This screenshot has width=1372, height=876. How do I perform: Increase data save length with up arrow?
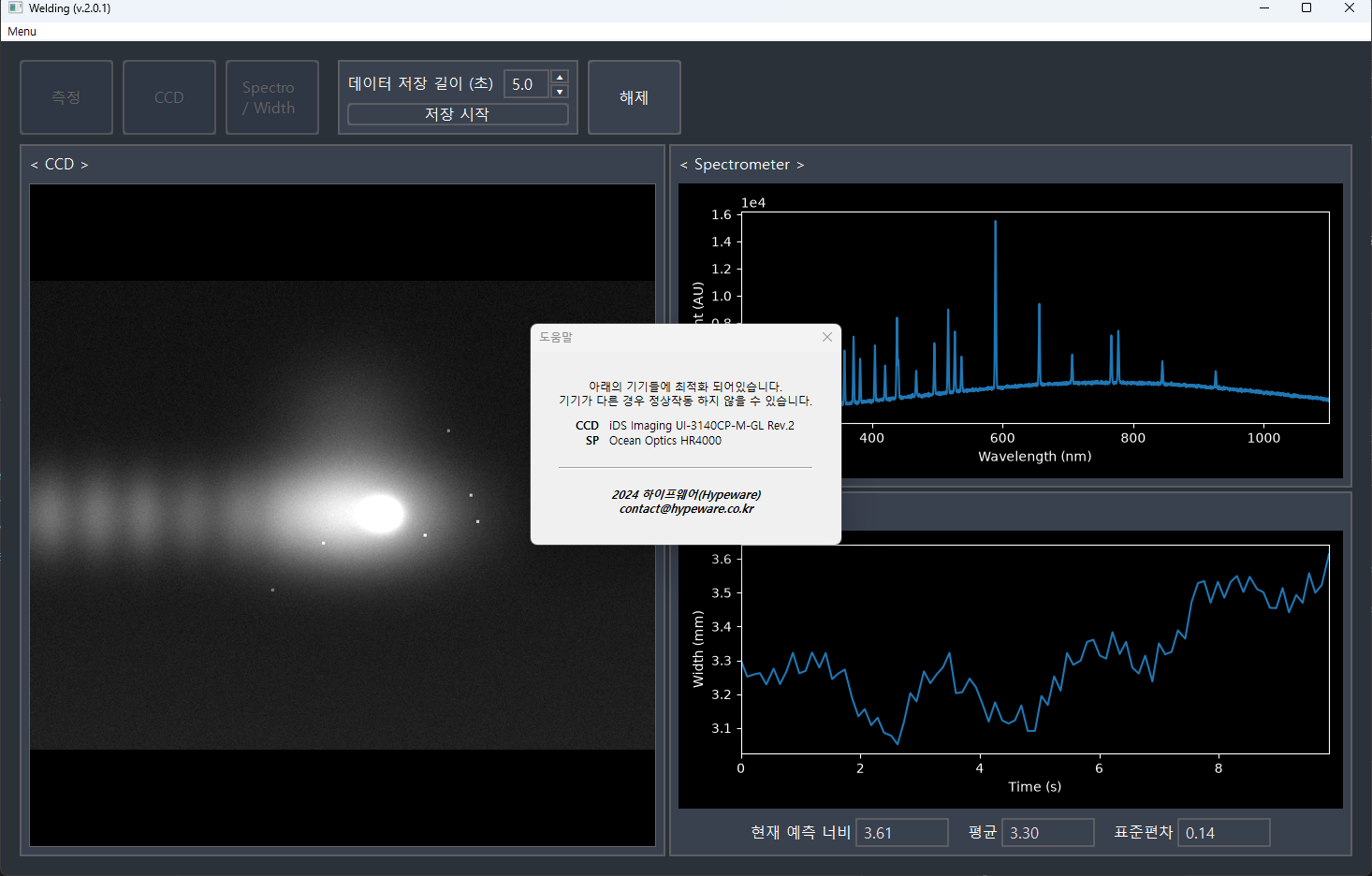coord(560,78)
